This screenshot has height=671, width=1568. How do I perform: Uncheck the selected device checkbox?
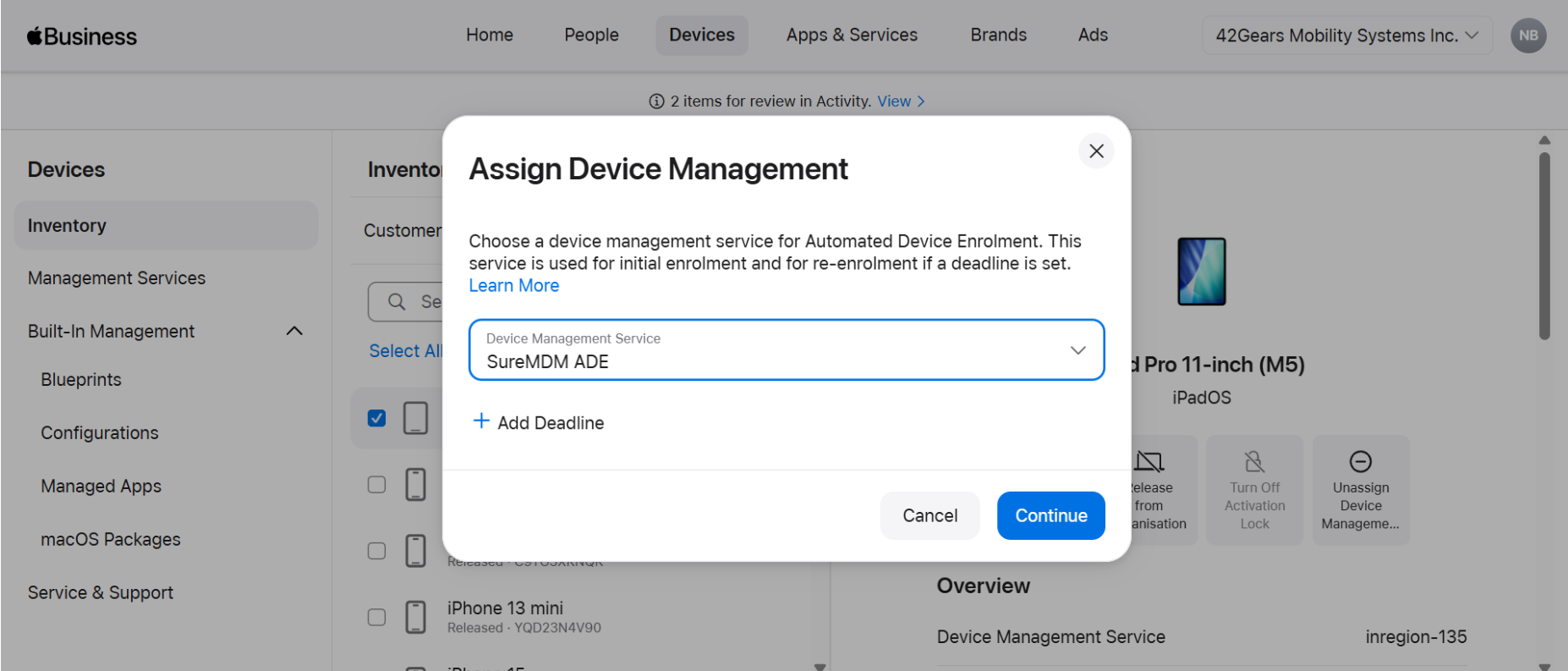377,418
